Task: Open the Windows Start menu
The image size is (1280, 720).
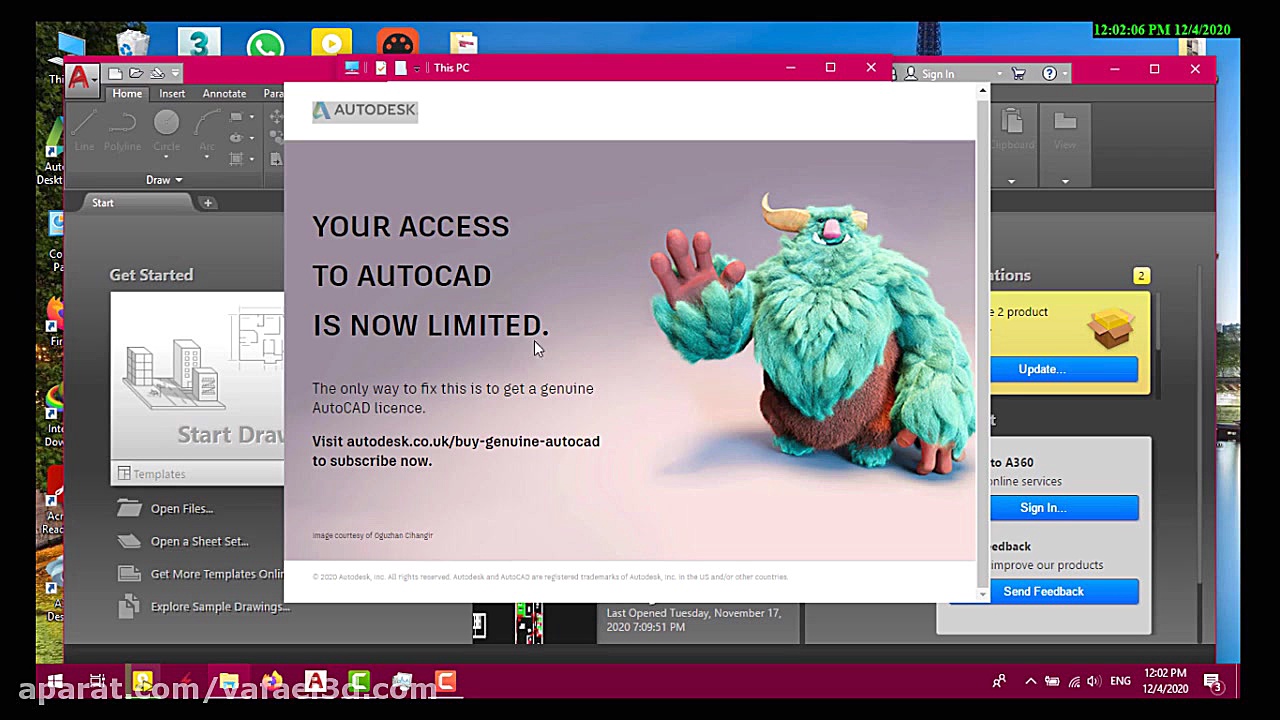Action: [x=55, y=682]
